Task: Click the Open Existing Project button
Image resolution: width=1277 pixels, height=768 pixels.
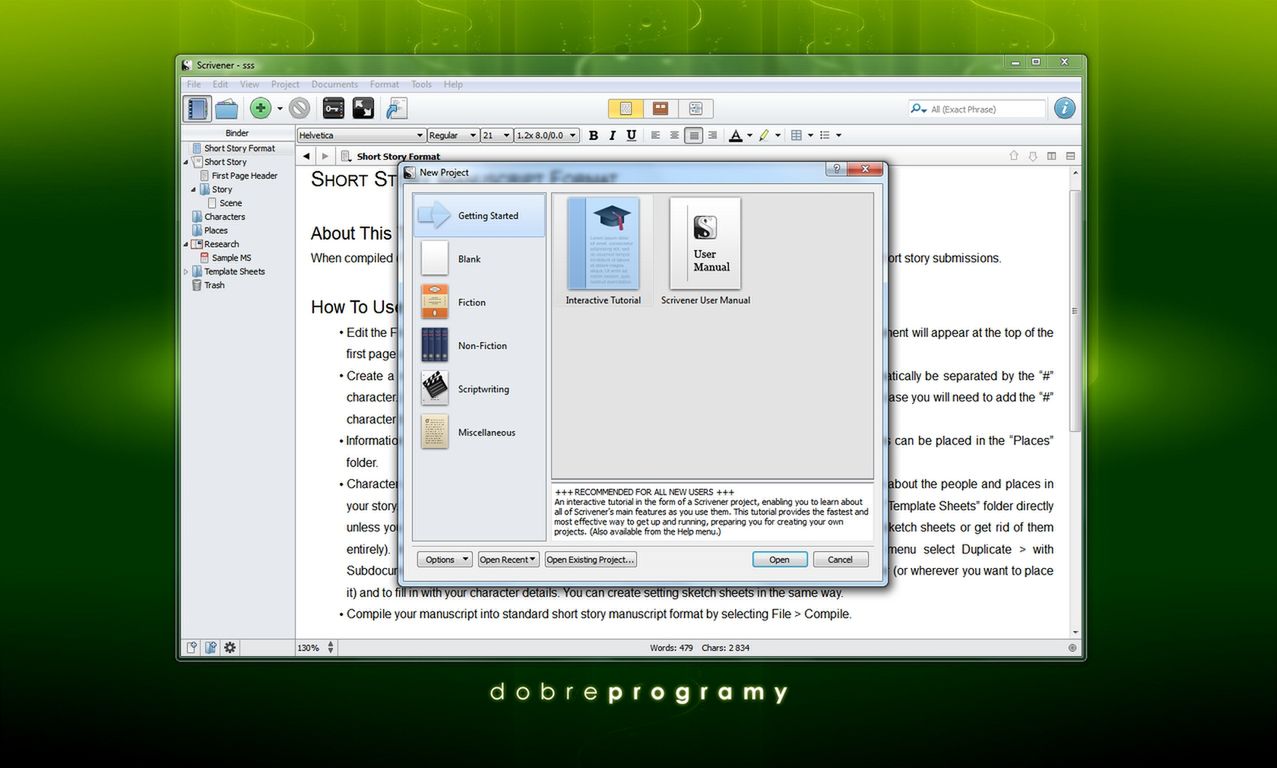Action: pos(591,559)
